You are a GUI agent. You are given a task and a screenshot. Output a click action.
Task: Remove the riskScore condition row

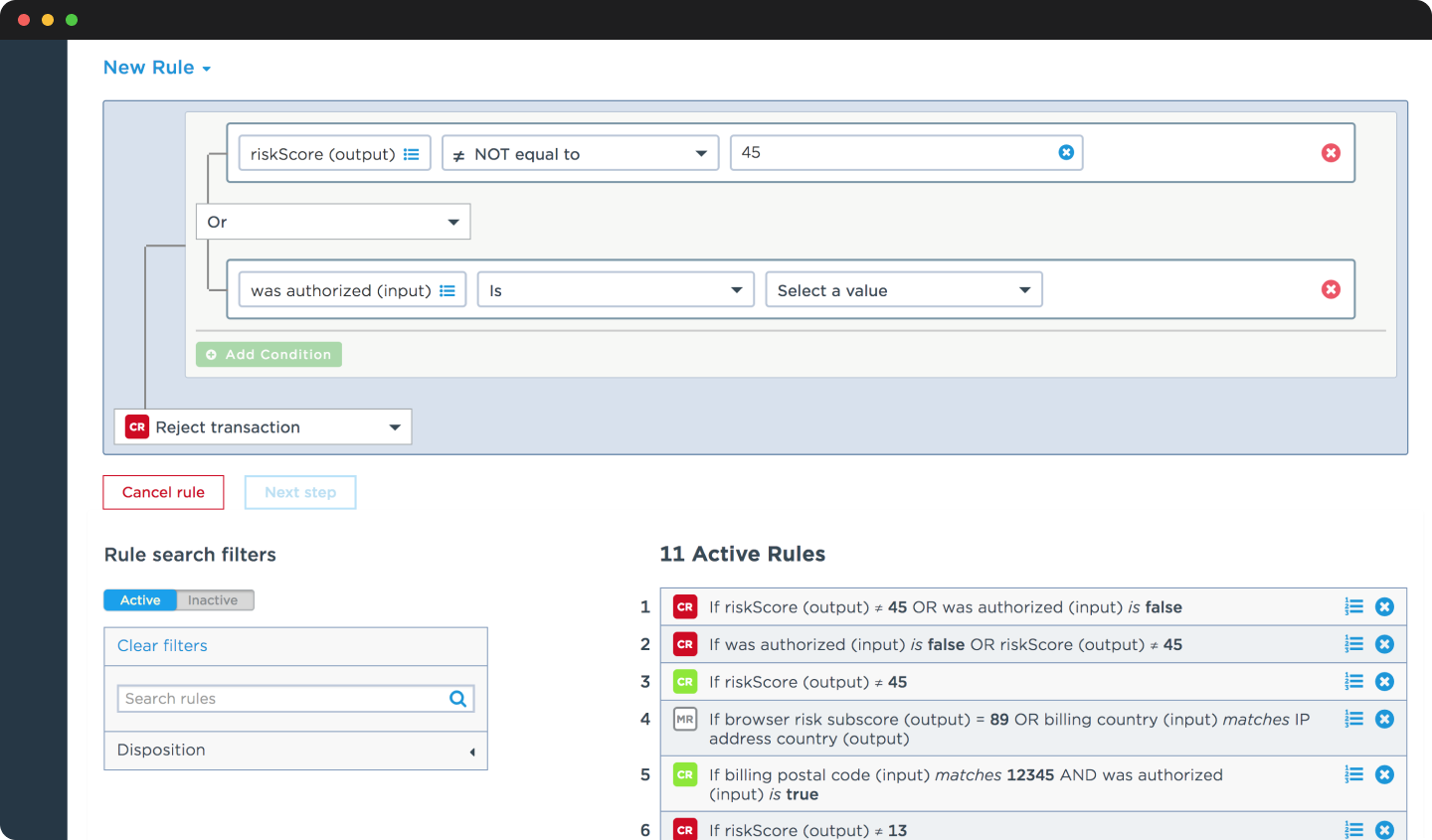(1331, 153)
